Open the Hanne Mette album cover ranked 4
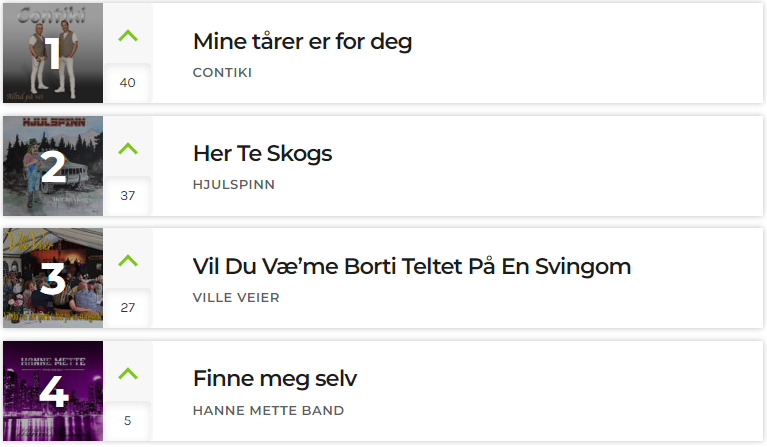The height and width of the screenshot is (447, 767). point(53,391)
